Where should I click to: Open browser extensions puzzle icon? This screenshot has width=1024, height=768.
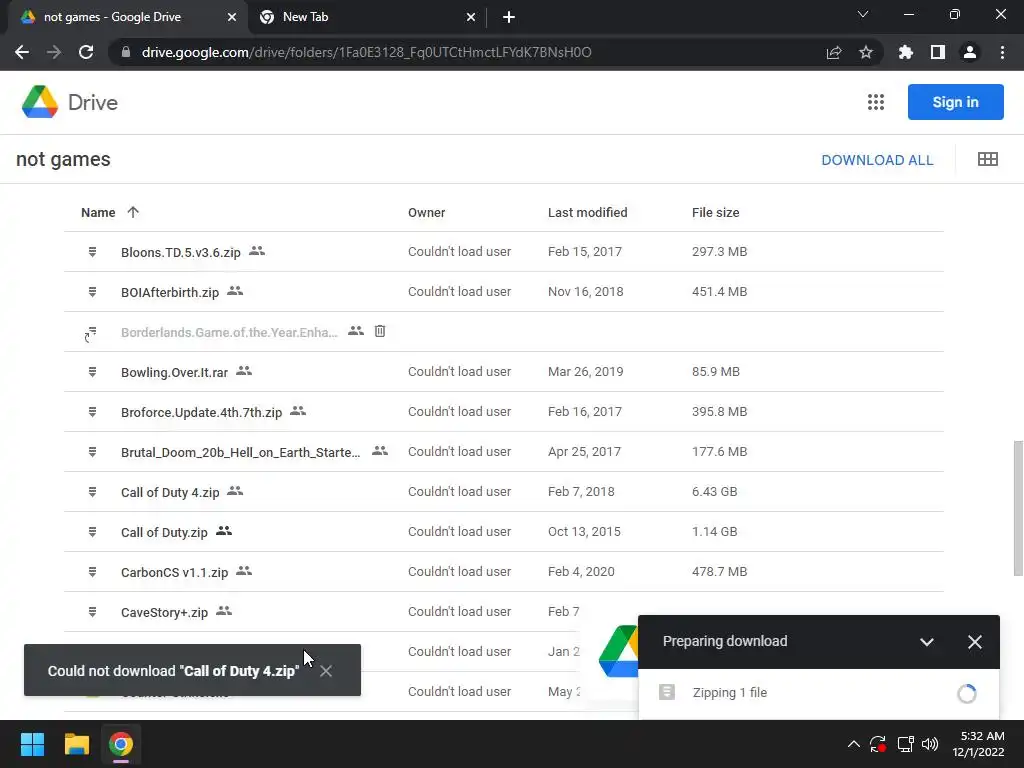(906, 52)
